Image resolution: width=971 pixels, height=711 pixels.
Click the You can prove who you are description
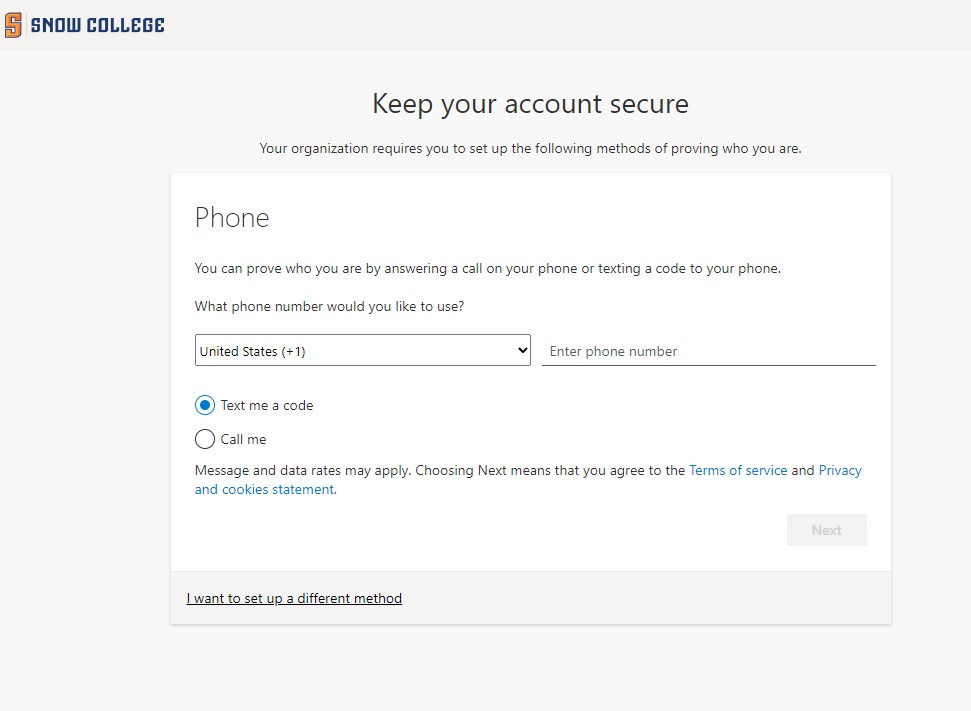[x=487, y=268]
